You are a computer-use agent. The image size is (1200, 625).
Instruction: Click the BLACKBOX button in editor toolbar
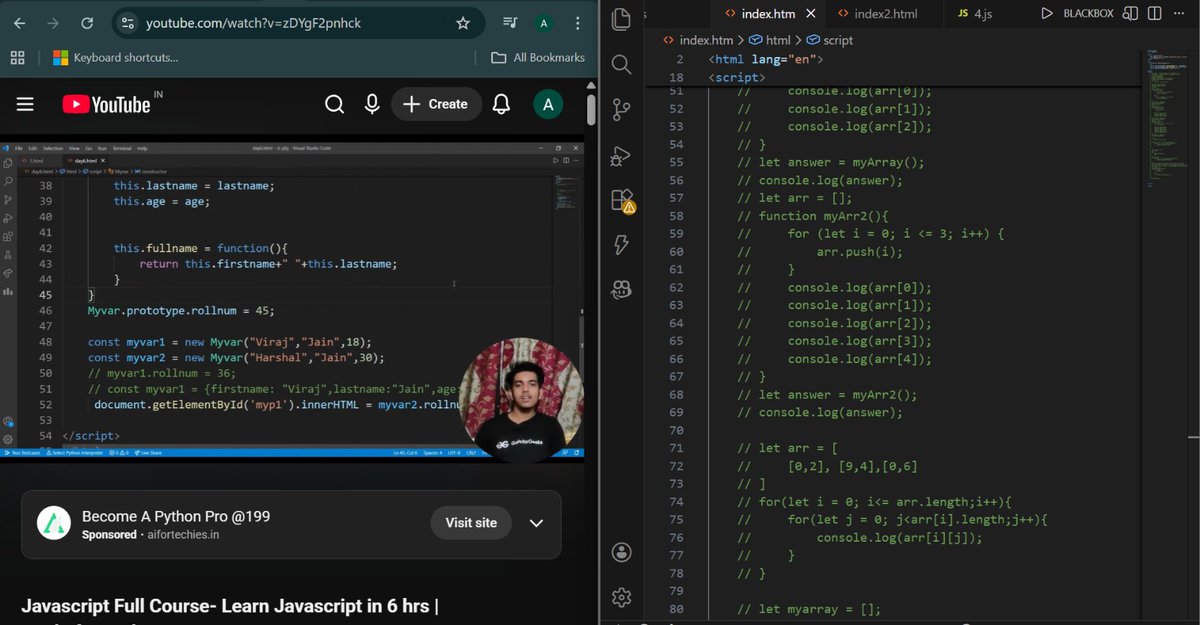coord(1088,13)
